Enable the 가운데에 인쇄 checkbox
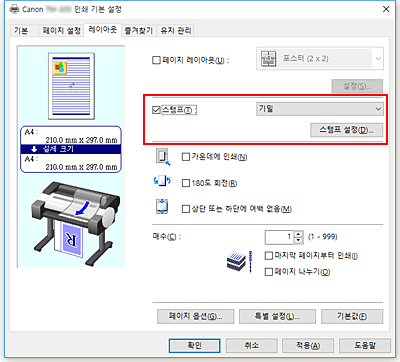Image resolution: width=400 pixels, height=362 pixels. coord(186,157)
